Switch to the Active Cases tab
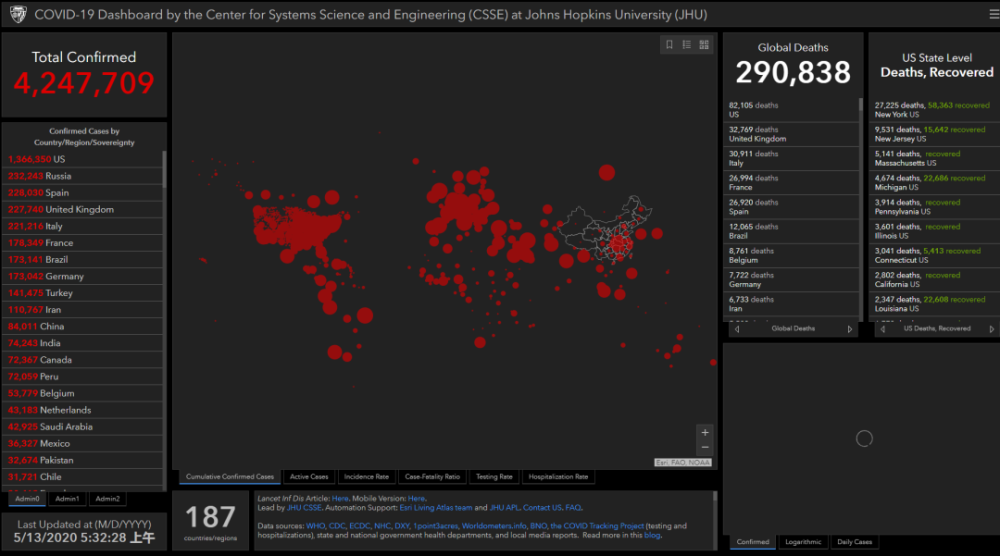The height and width of the screenshot is (556, 1000). pos(309,477)
